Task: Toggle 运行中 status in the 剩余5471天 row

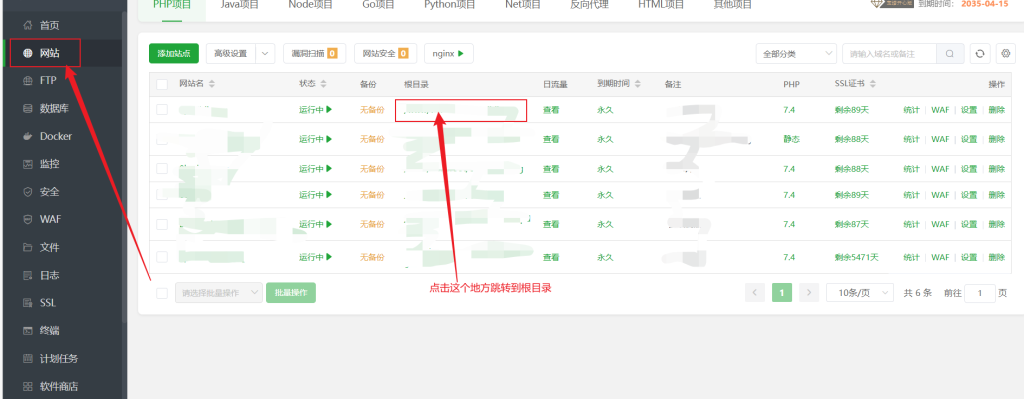Action: pyautogui.click(x=315, y=257)
